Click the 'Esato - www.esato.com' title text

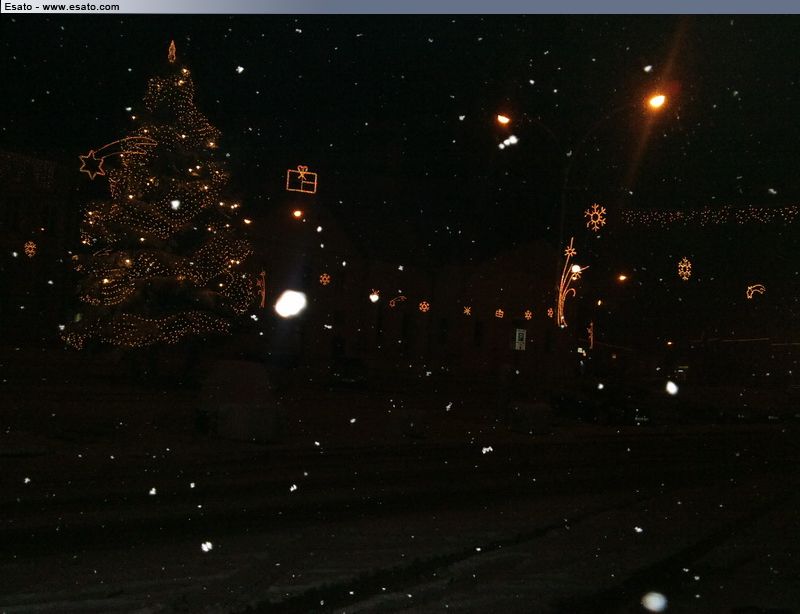tap(62, 7)
